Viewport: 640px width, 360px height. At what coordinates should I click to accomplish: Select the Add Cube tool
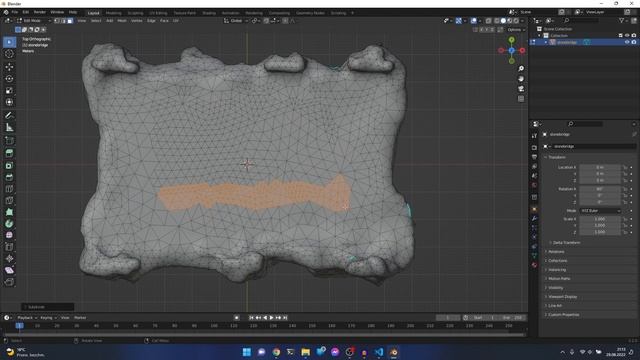click(x=9, y=141)
